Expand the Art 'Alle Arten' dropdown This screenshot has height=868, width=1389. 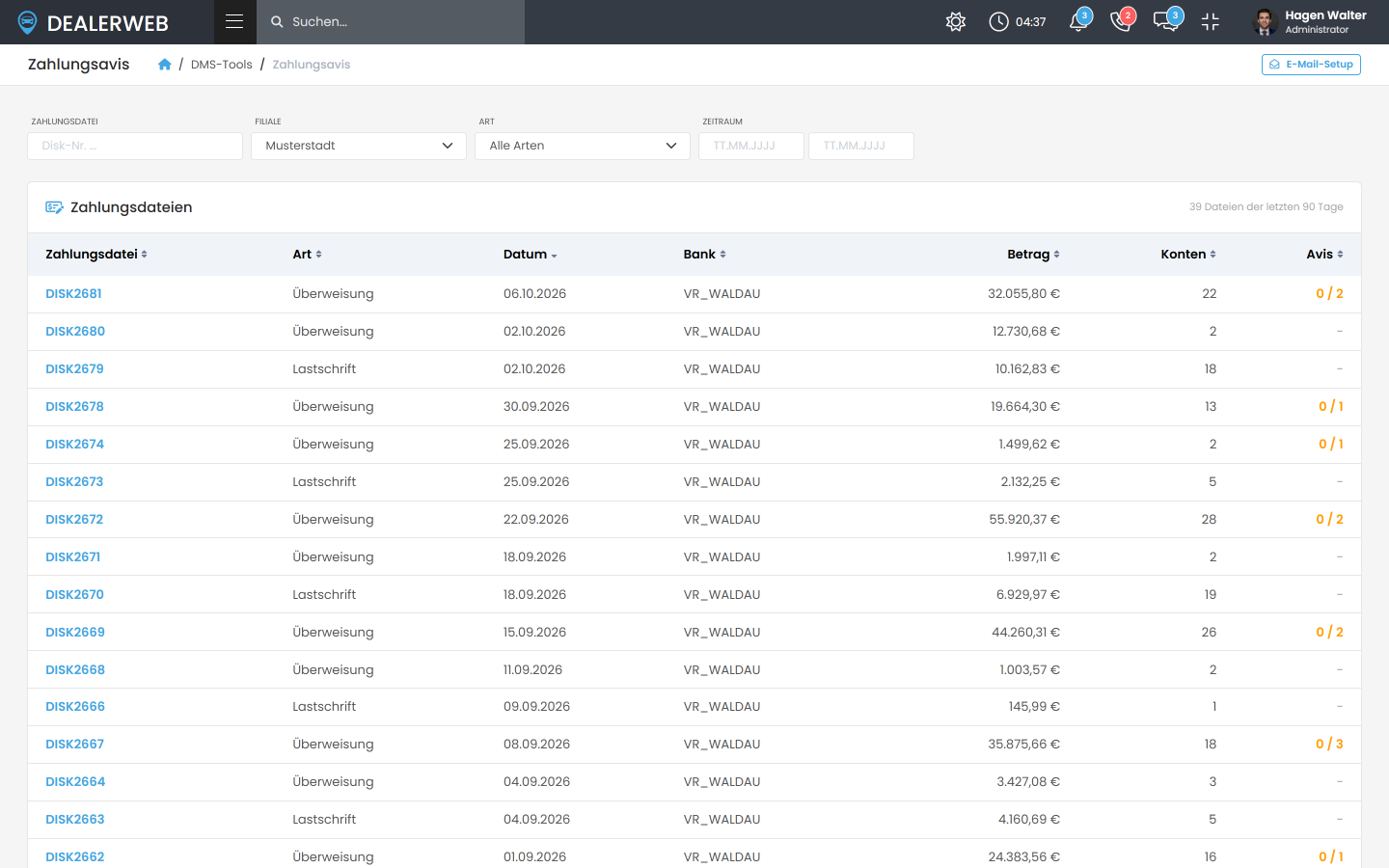(x=583, y=146)
